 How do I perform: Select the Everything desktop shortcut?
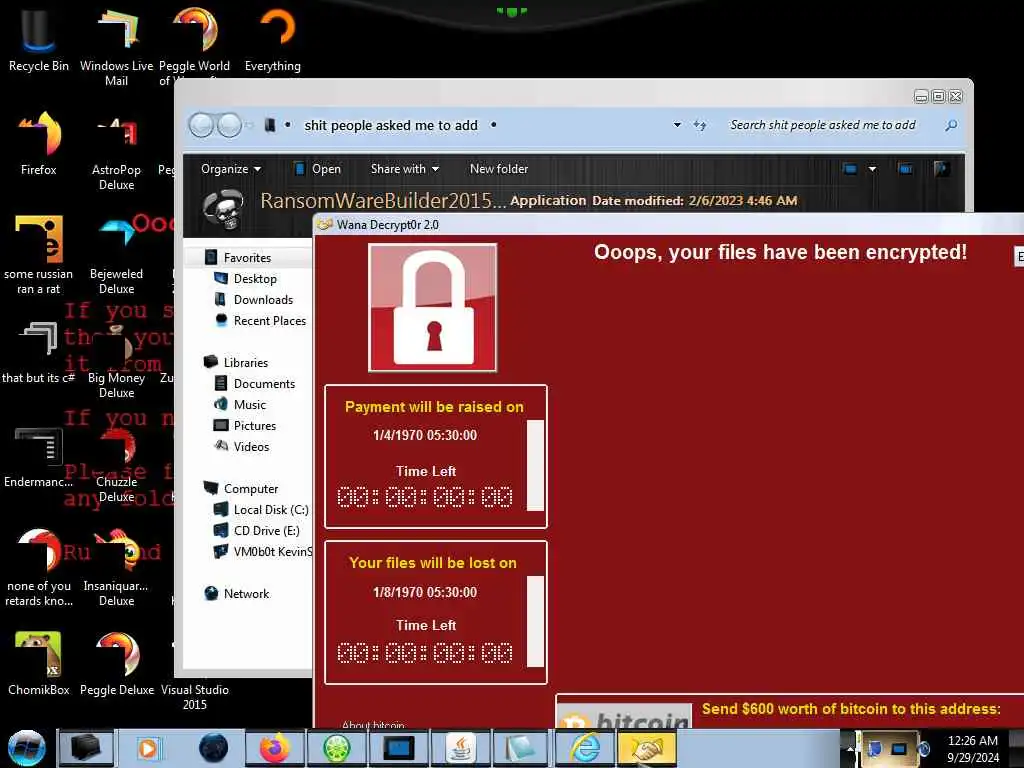[x=273, y=39]
